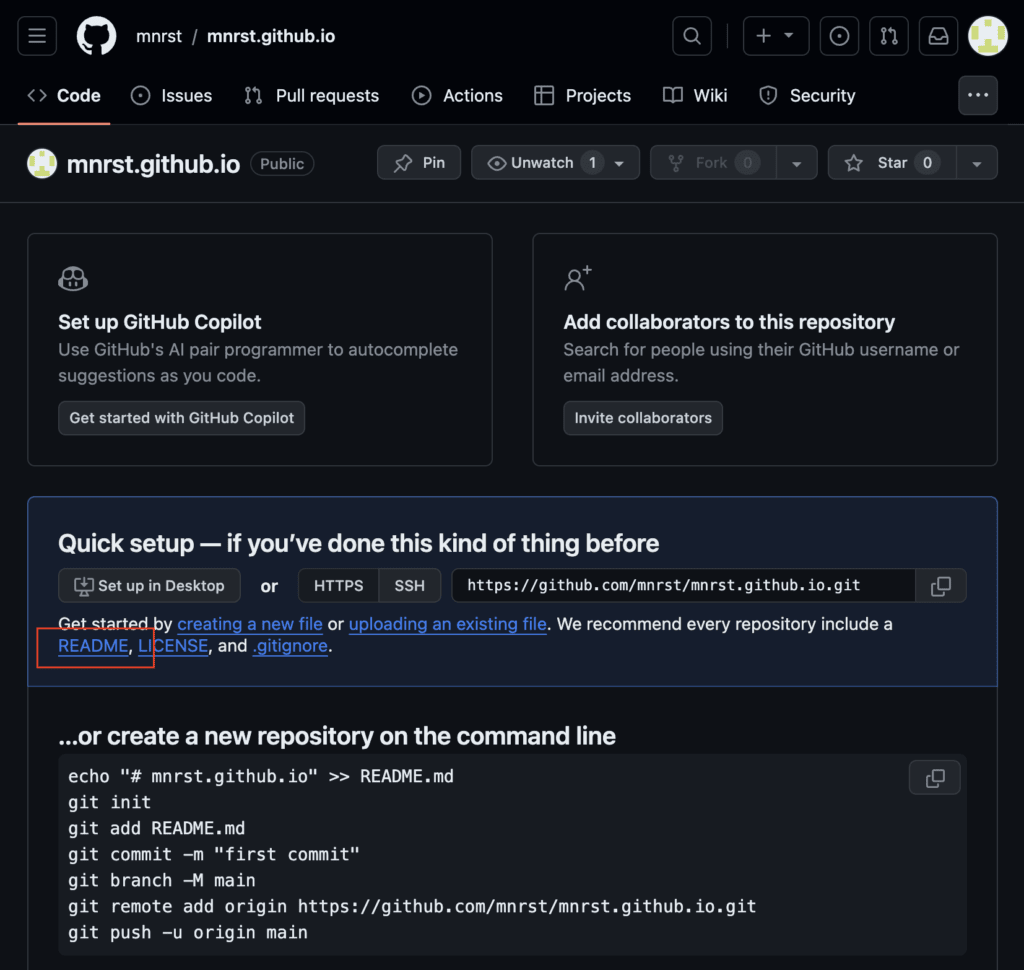
Task: Open the README link
Action: (93, 646)
